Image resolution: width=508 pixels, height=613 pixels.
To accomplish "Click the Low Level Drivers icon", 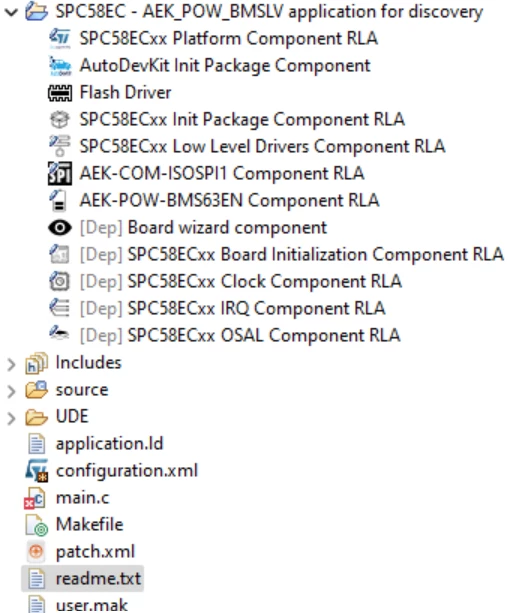I will coord(60,146).
